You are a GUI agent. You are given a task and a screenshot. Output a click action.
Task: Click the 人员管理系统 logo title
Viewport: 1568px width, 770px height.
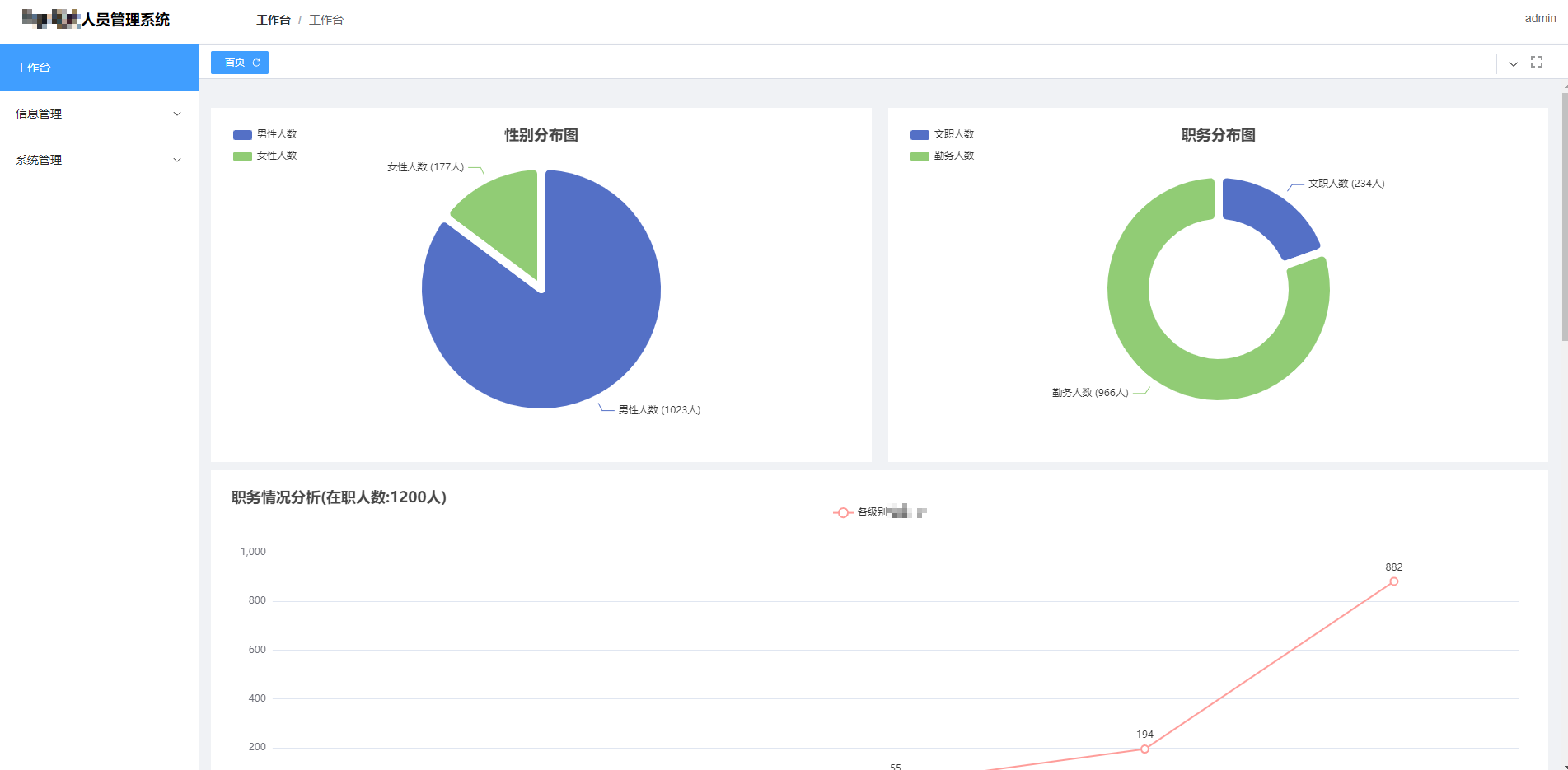(125, 20)
